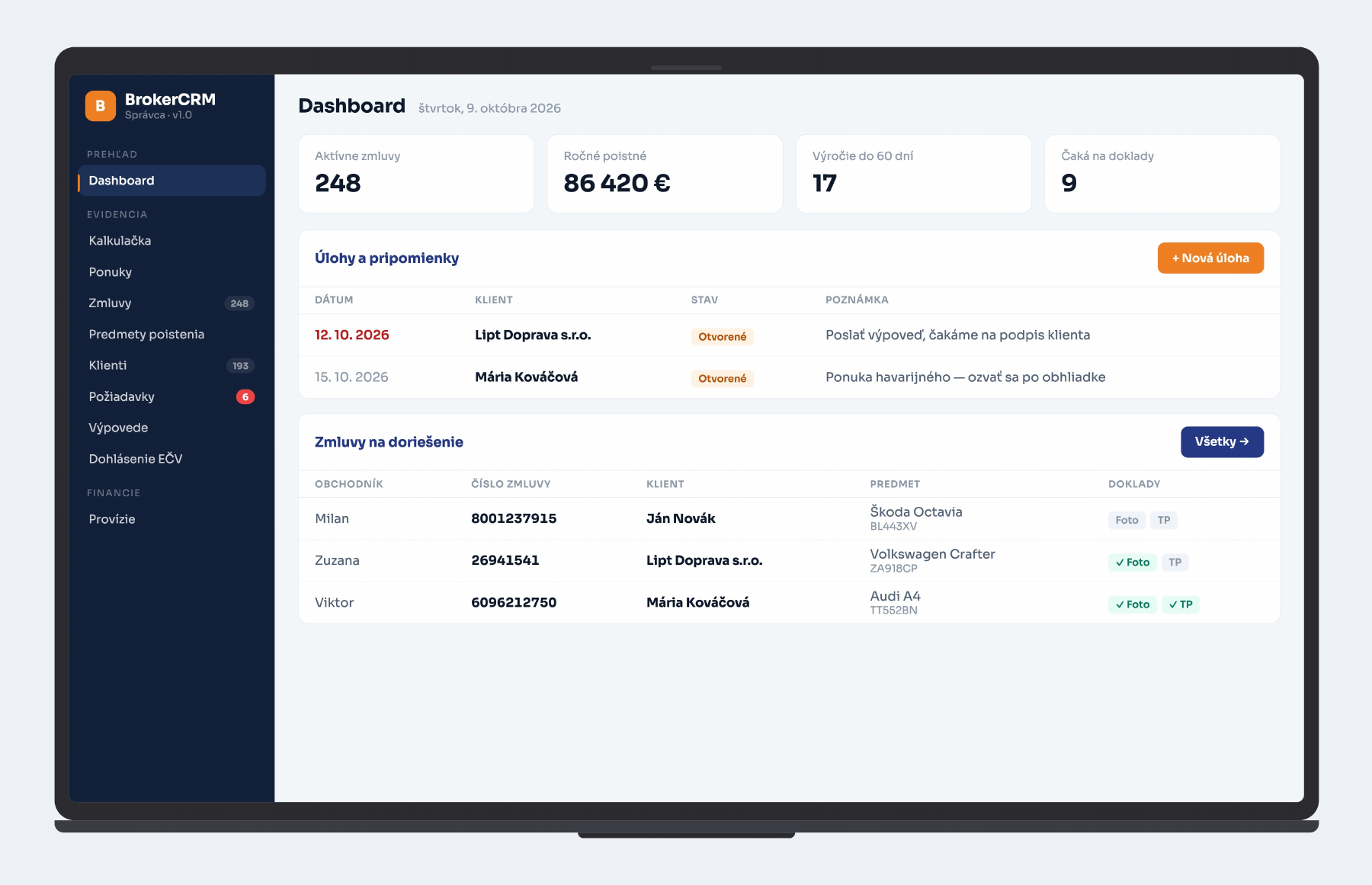Click Audi A4 subject
This screenshot has height=885, width=1372.
click(x=896, y=596)
